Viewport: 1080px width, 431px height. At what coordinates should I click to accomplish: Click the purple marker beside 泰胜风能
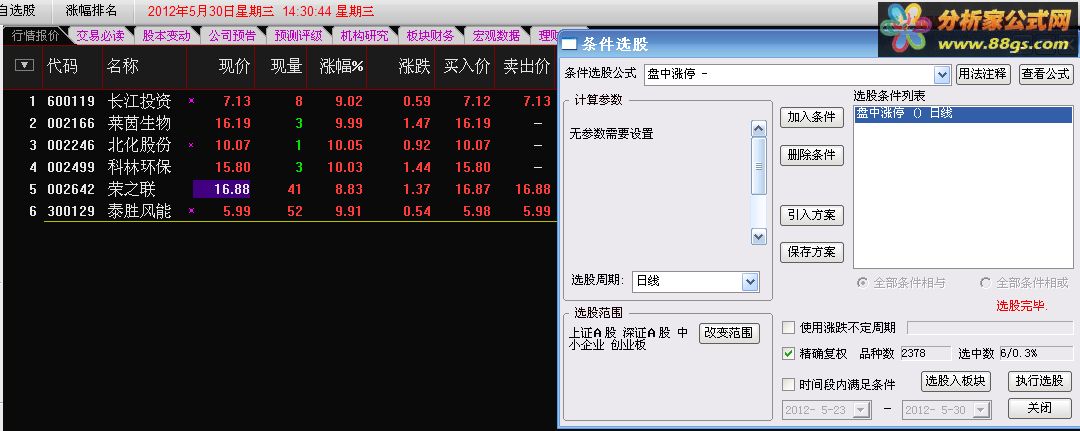191,211
